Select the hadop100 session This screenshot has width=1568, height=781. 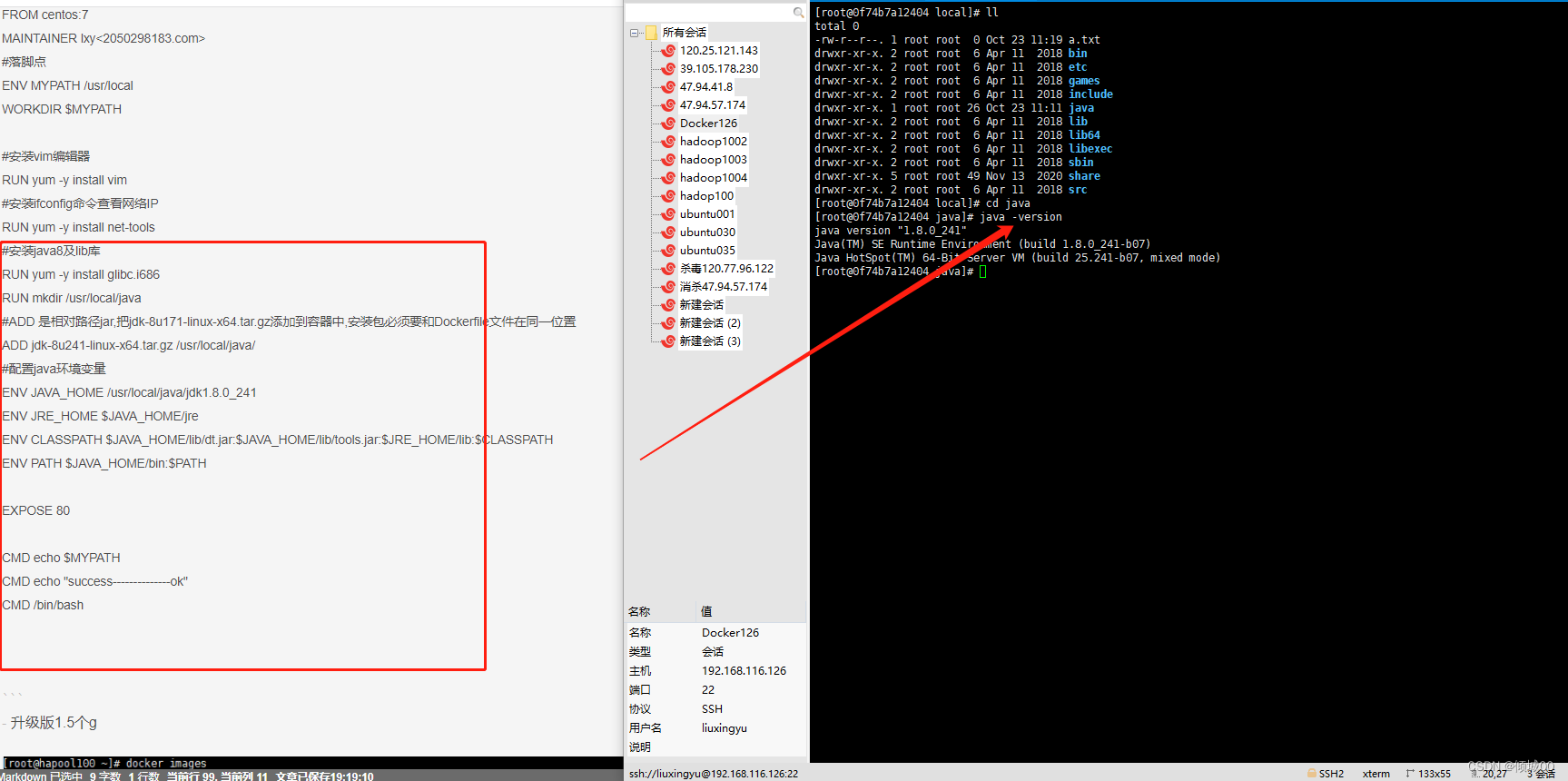pyautogui.click(x=706, y=196)
